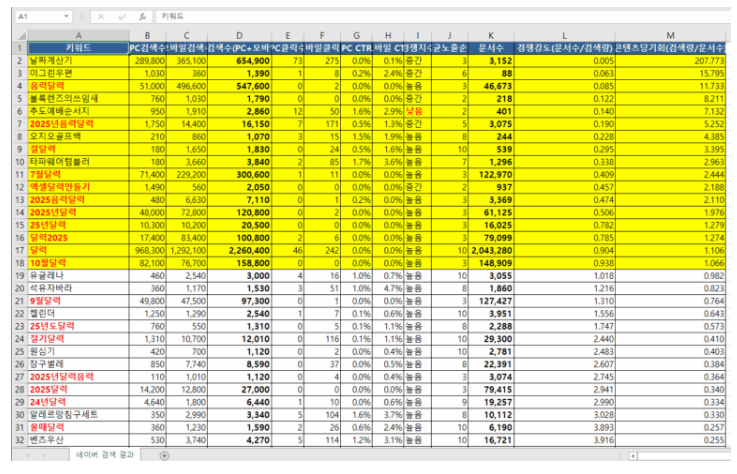Click document count 2,043,280
This screenshot has width=737, height=474.
491,251
